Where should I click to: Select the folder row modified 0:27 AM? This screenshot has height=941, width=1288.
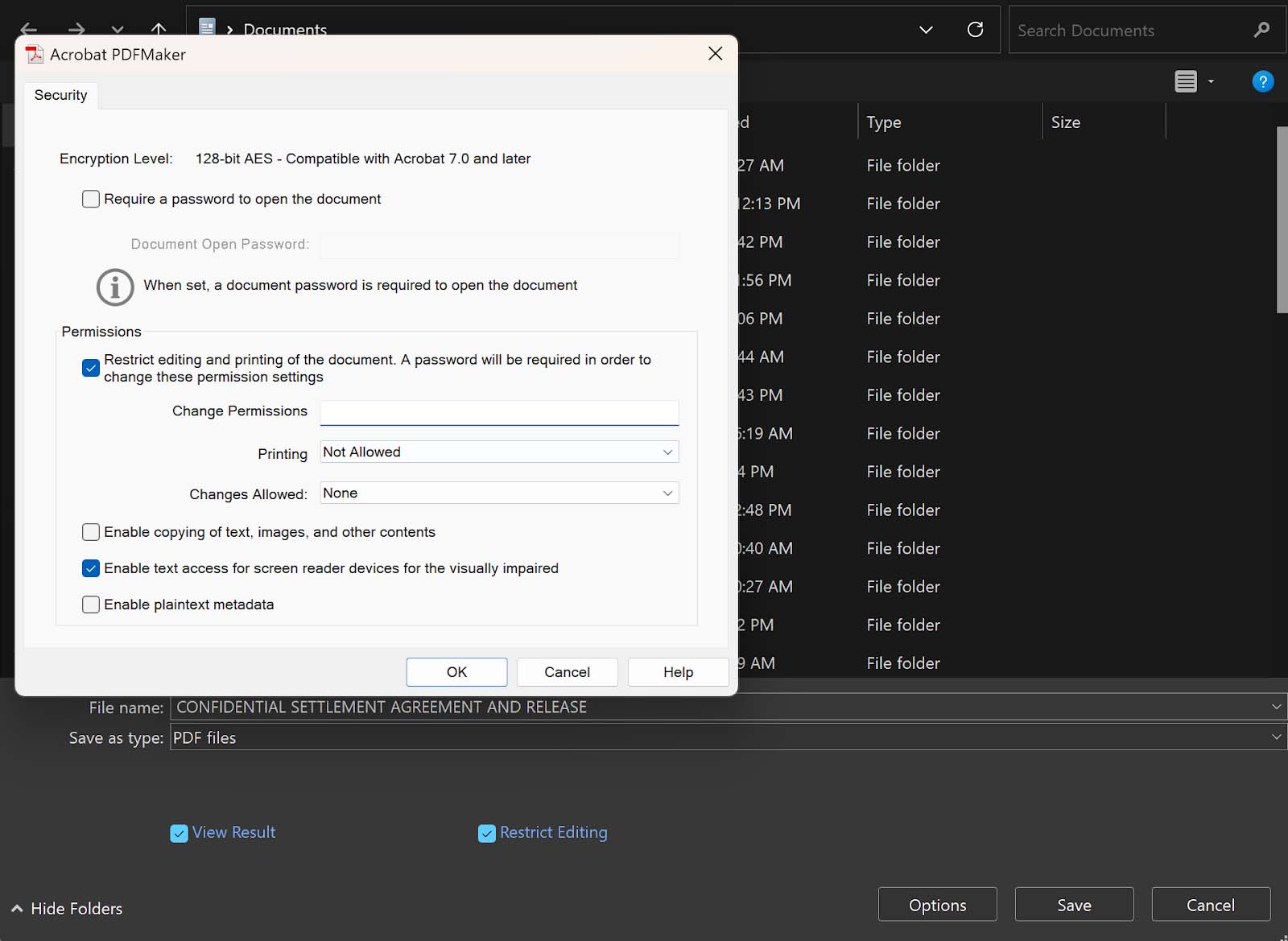1006,587
